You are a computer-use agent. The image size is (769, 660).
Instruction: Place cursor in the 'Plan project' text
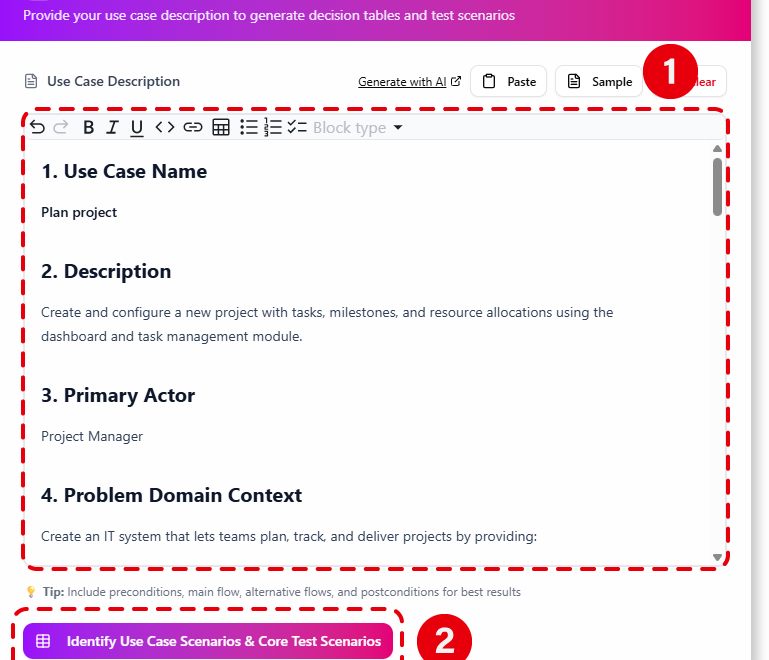coord(79,213)
